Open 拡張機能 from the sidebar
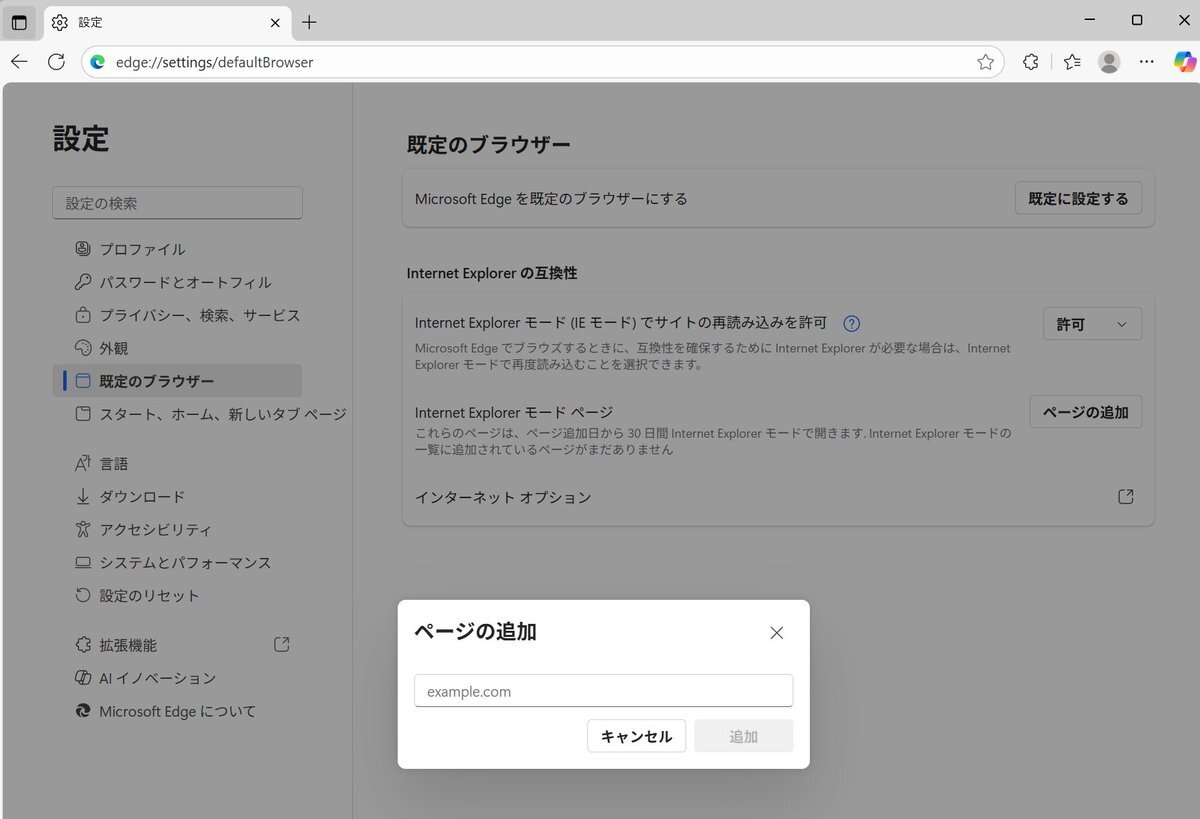Viewport: 1200px width, 819px height. (x=128, y=645)
